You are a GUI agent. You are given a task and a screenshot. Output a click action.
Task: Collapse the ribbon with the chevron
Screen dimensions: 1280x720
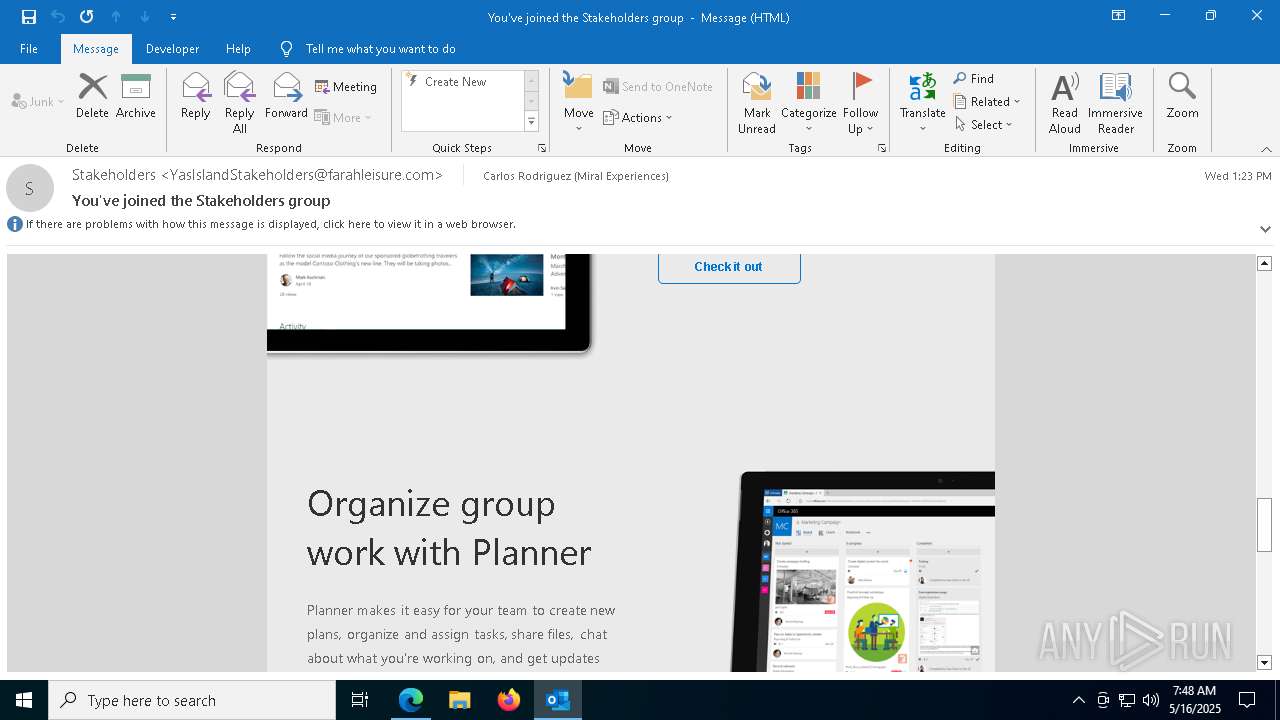[x=1266, y=149]
